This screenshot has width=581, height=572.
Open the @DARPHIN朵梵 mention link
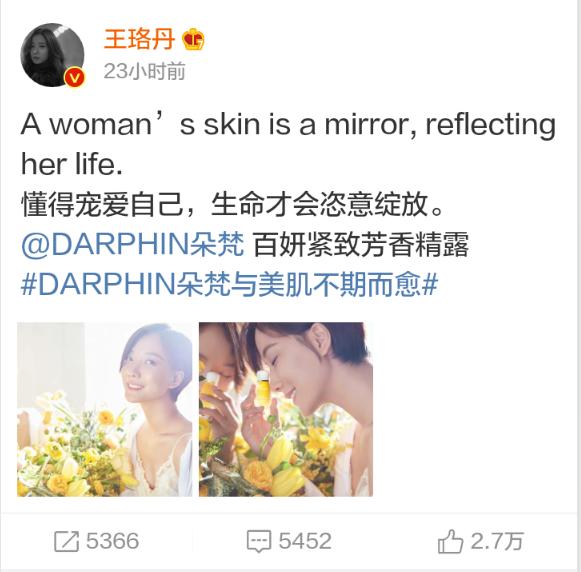click(133, 245)
